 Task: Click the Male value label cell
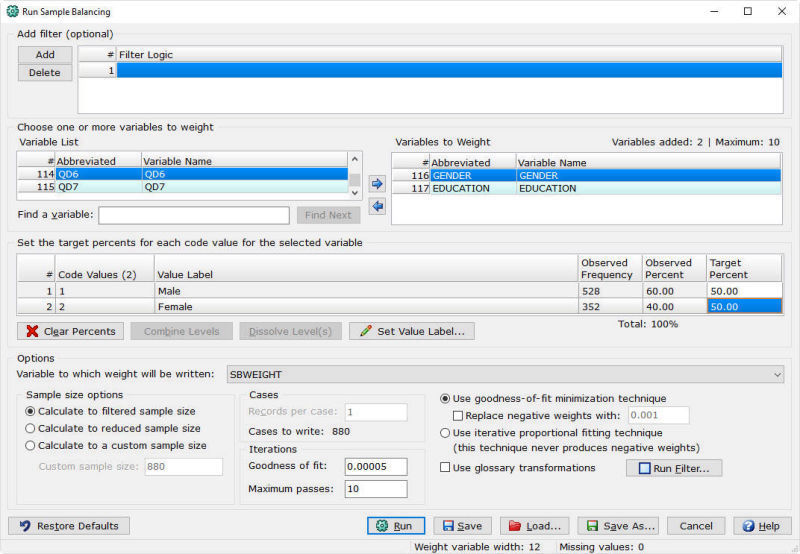[366, 291]
